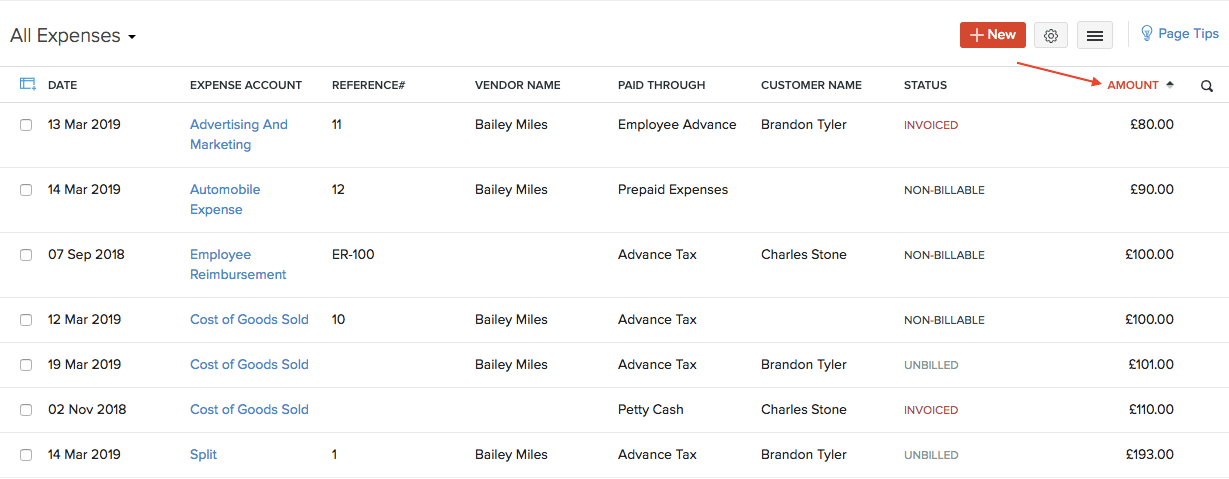
Task: Click the hamburger menu icon
Action: [1095, 35]
